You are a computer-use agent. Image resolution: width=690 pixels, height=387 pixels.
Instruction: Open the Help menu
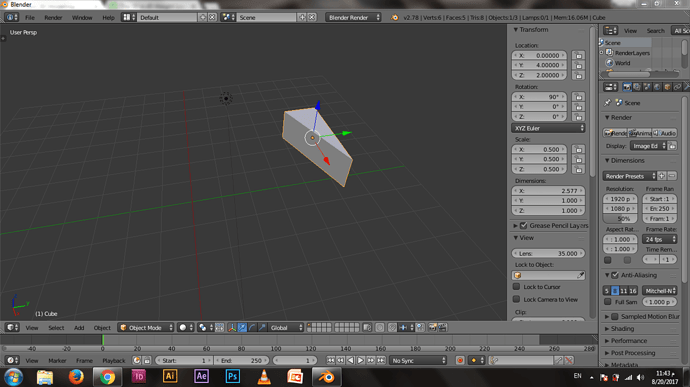click(108, 18)
